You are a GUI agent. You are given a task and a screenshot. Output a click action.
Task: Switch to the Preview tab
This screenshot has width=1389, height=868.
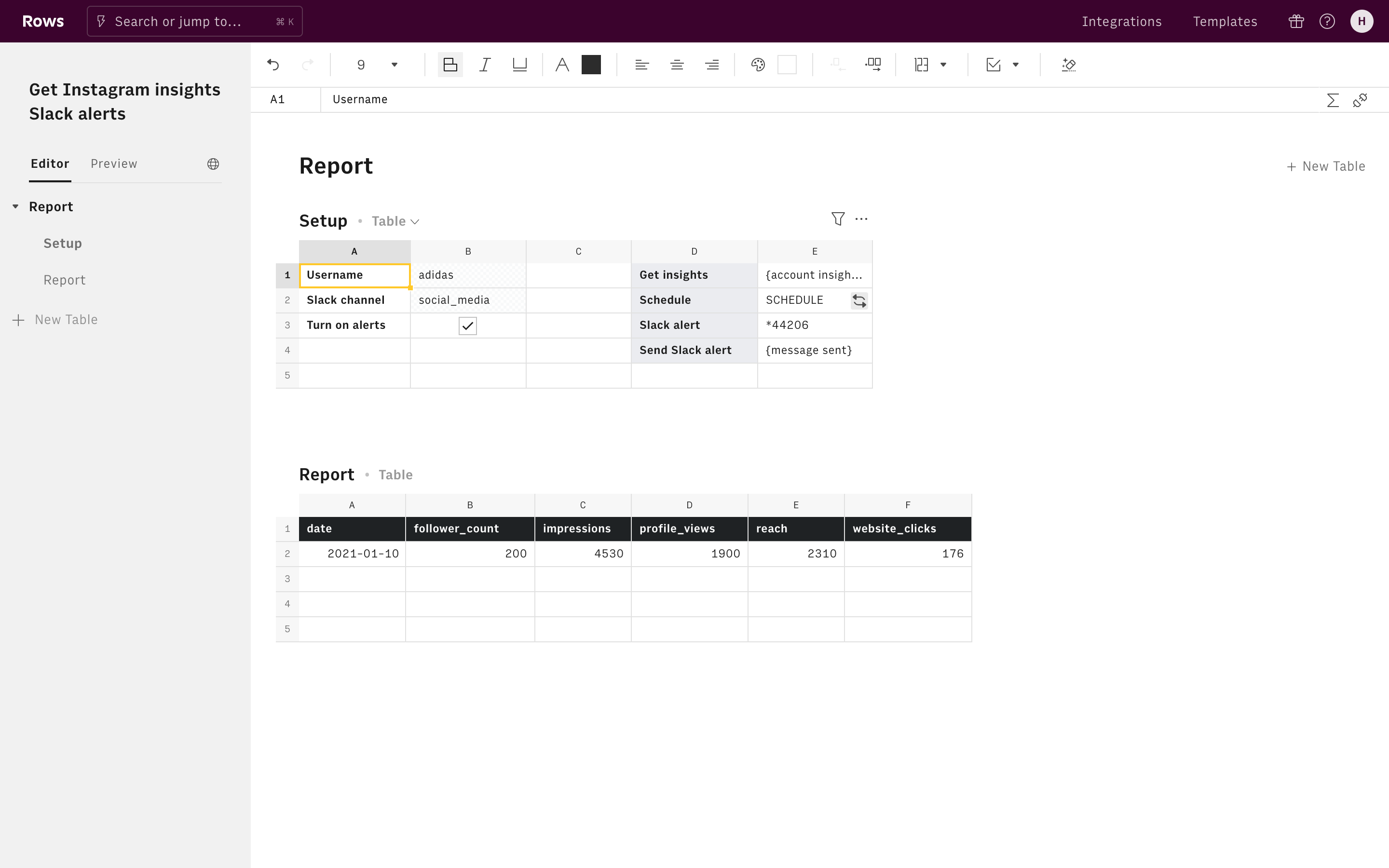(114, 163)
